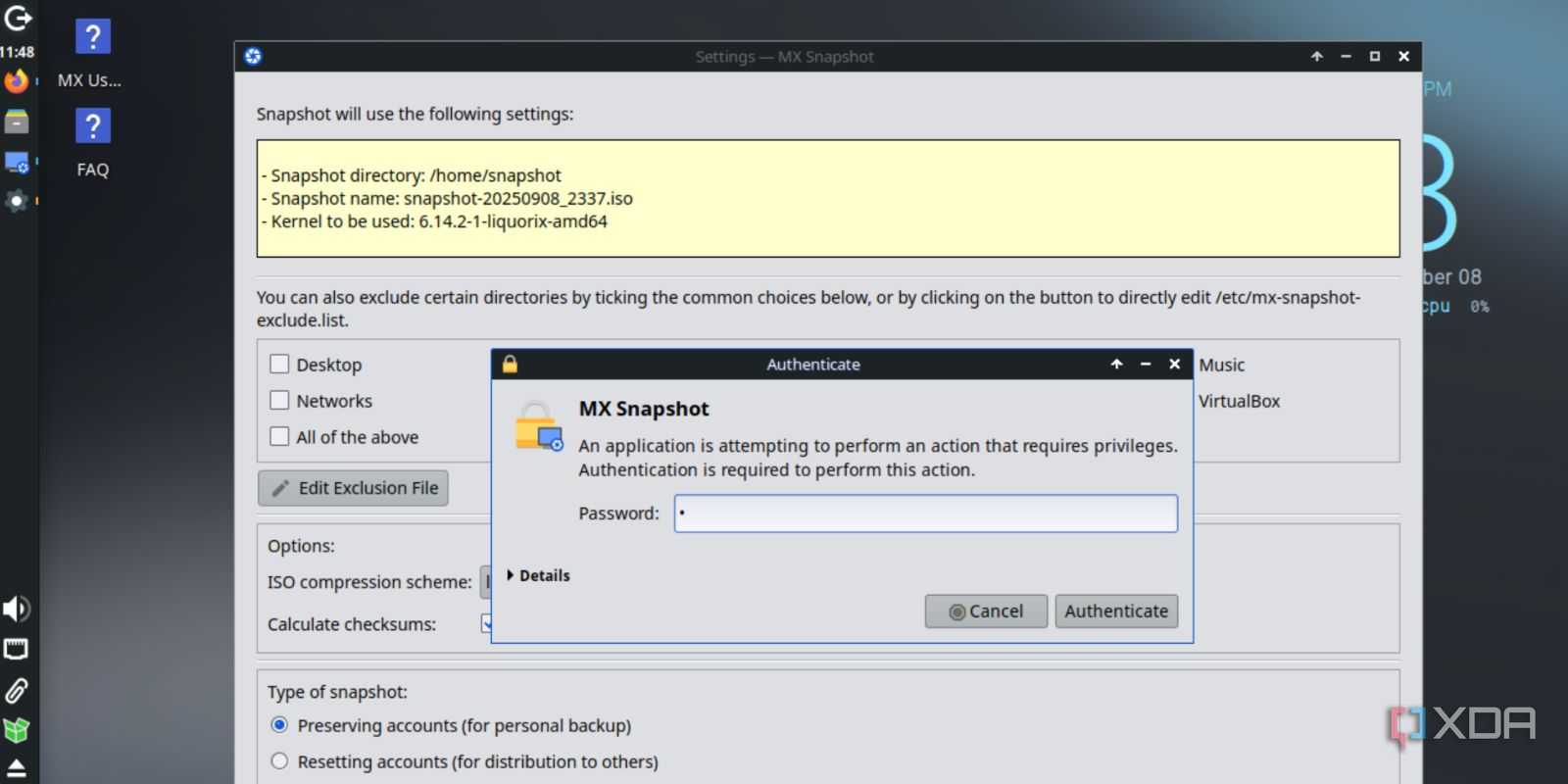The width and height of the screenshot is (1568, 784).
Task: Open the green package updater icon
Action: tap(17, 730)
